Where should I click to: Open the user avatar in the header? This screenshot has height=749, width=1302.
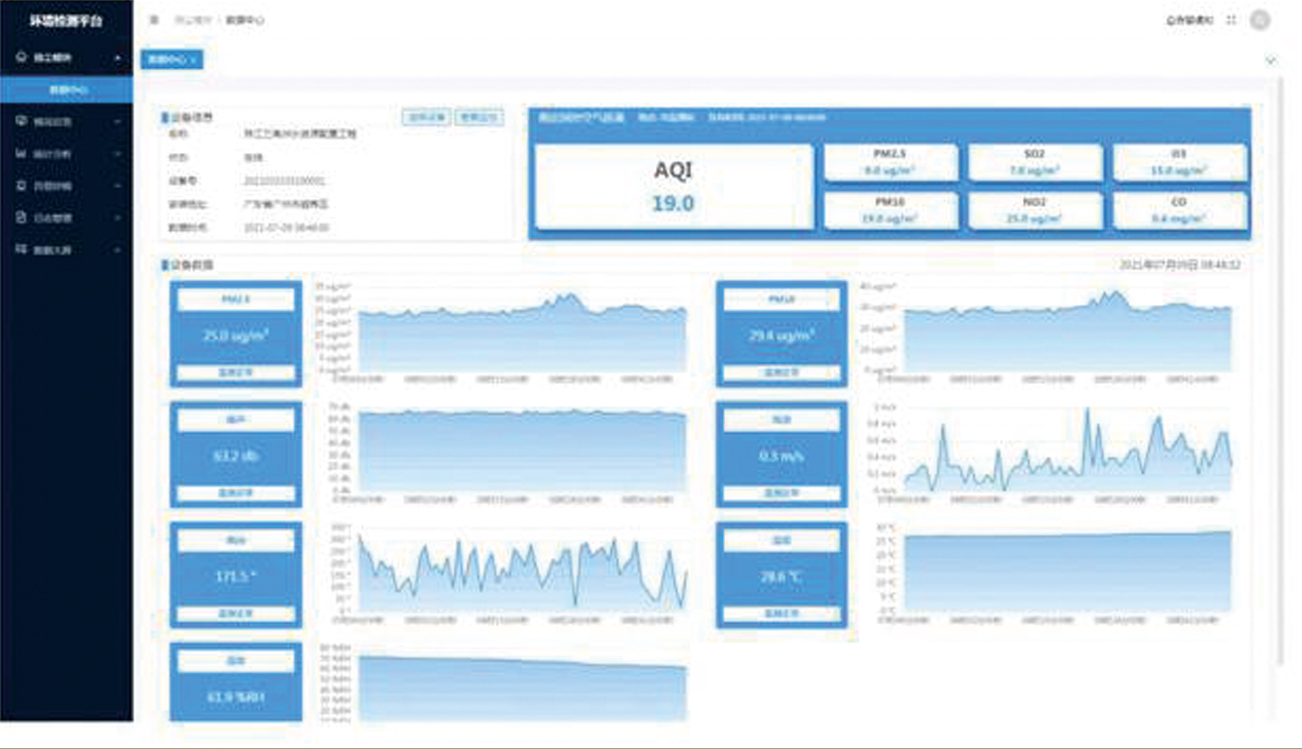(x=1260, y=20)
